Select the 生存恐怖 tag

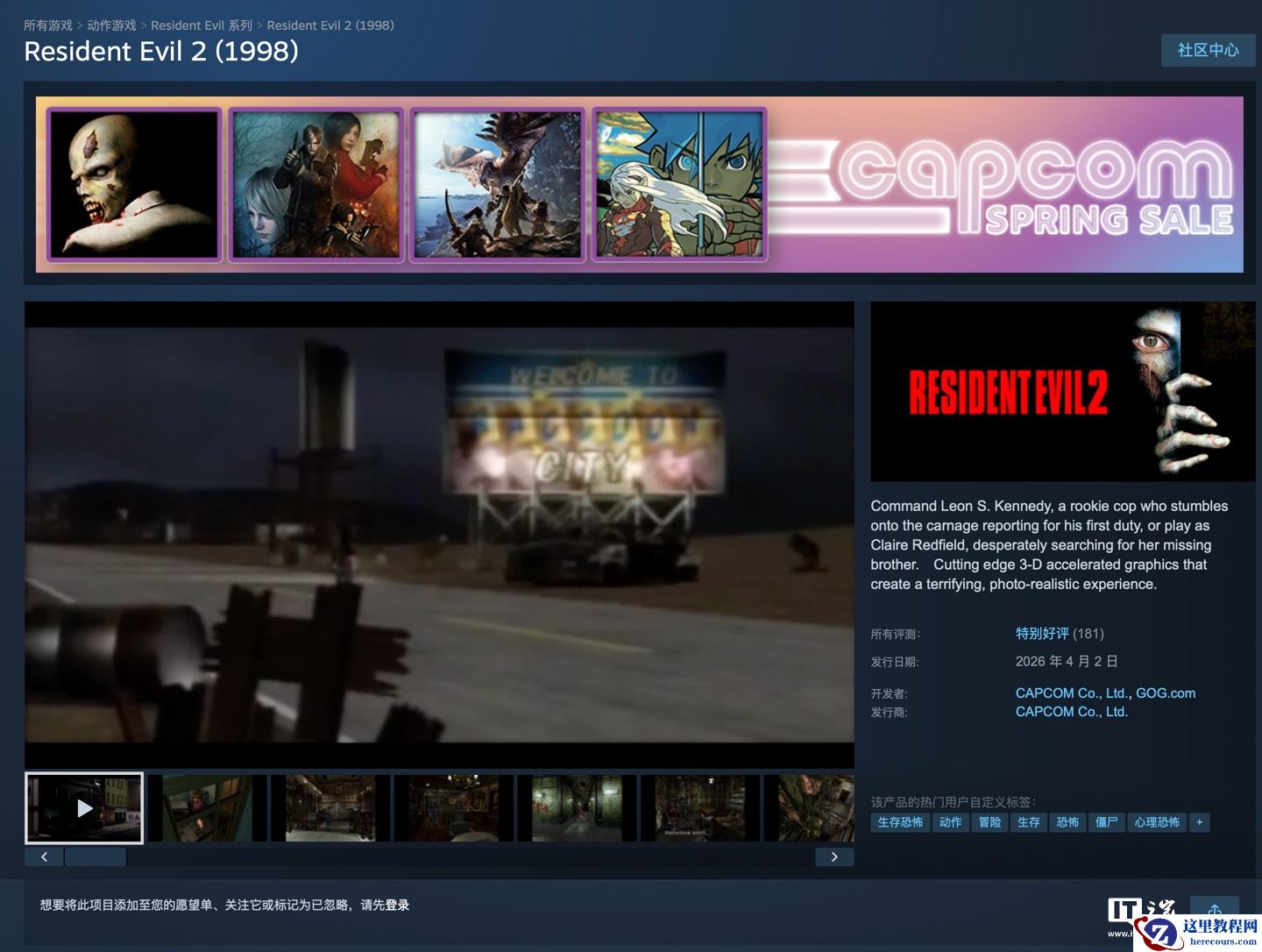pos(900,822)
